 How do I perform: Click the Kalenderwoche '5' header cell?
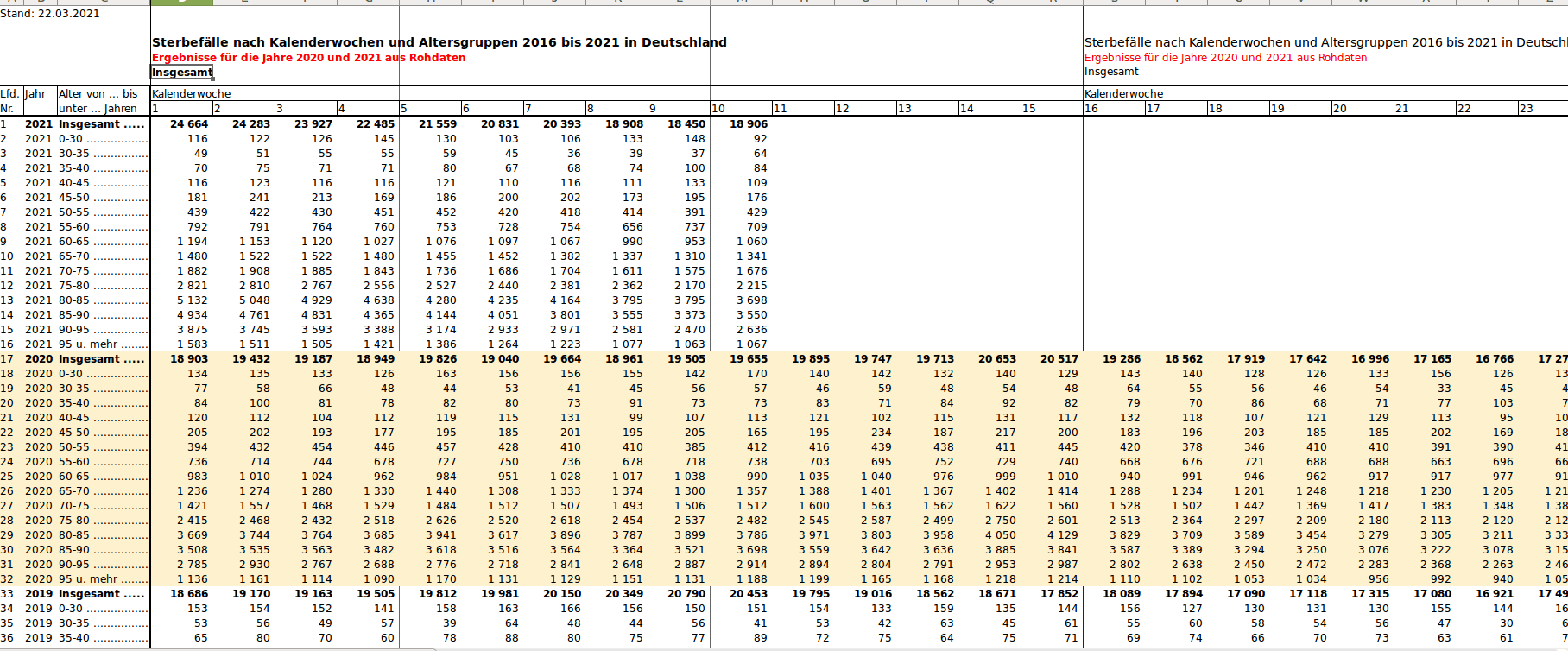(x=430, y=109)
